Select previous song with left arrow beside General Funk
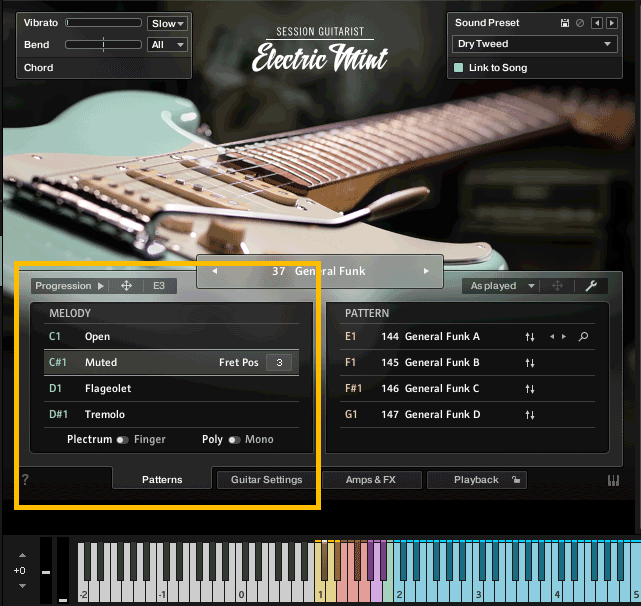641x606 pixels. click(x=215, y=271)
